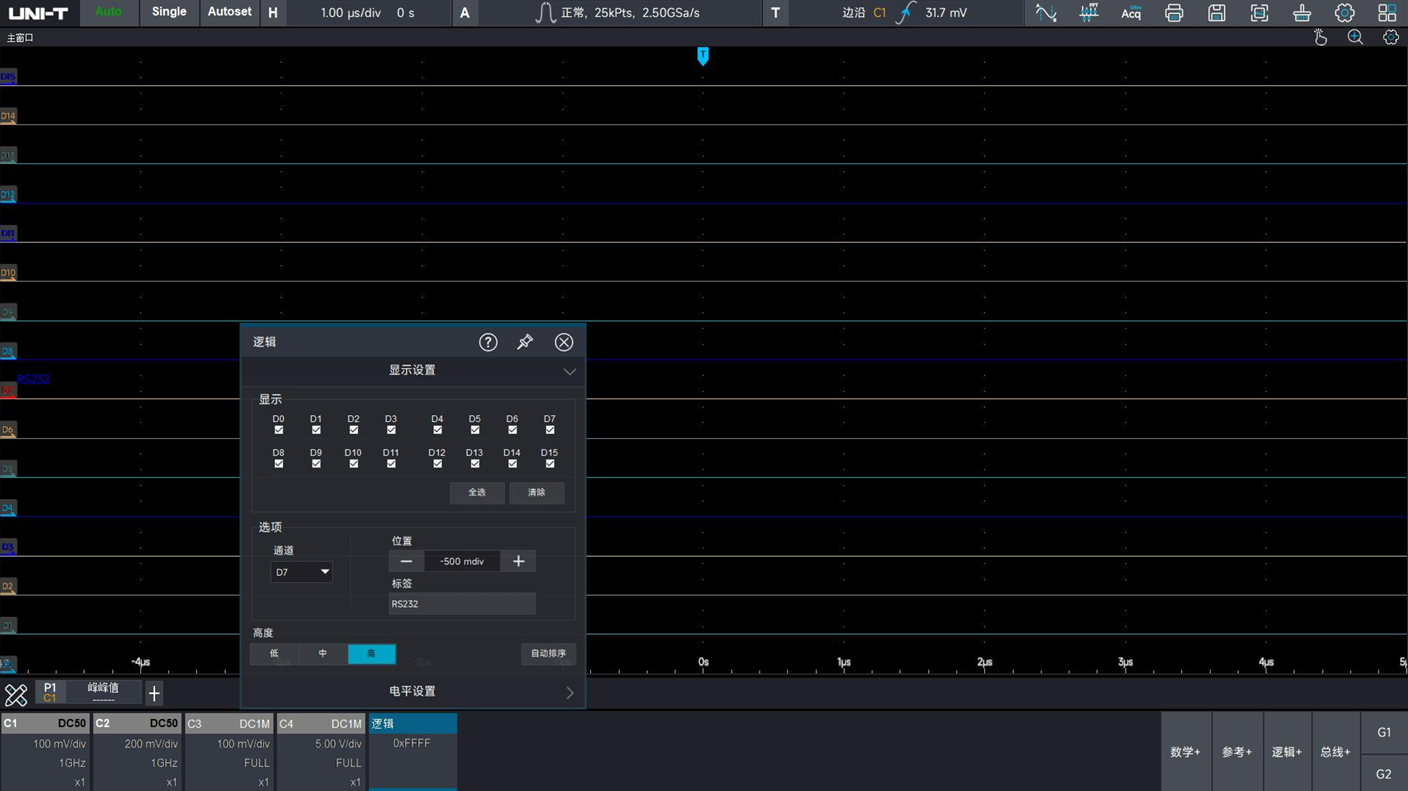
Task: Collapse the 显示设置 section chevron
Action: coord(569,371)
